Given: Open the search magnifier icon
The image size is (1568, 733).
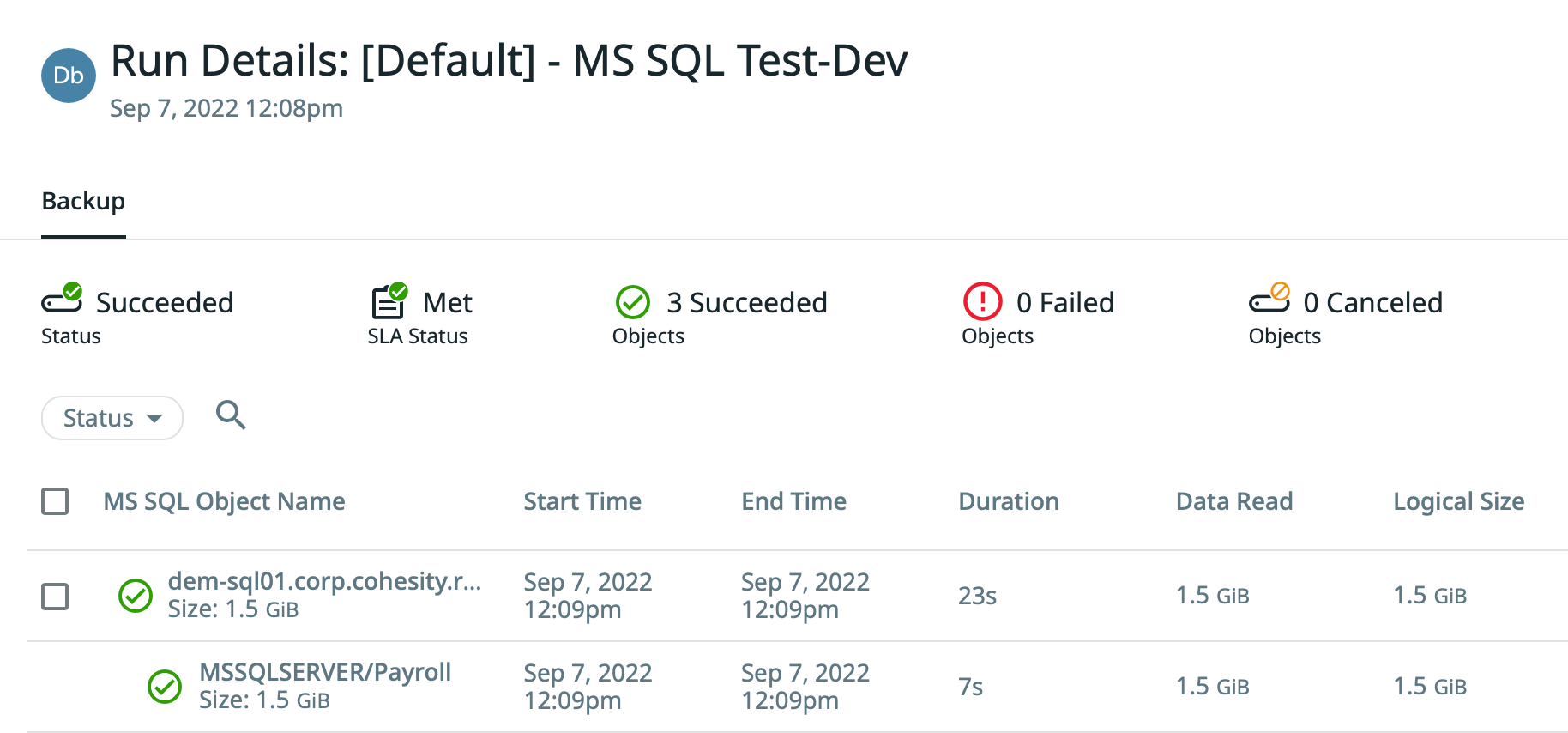Looking at the screenshot, I should (231, 415).
